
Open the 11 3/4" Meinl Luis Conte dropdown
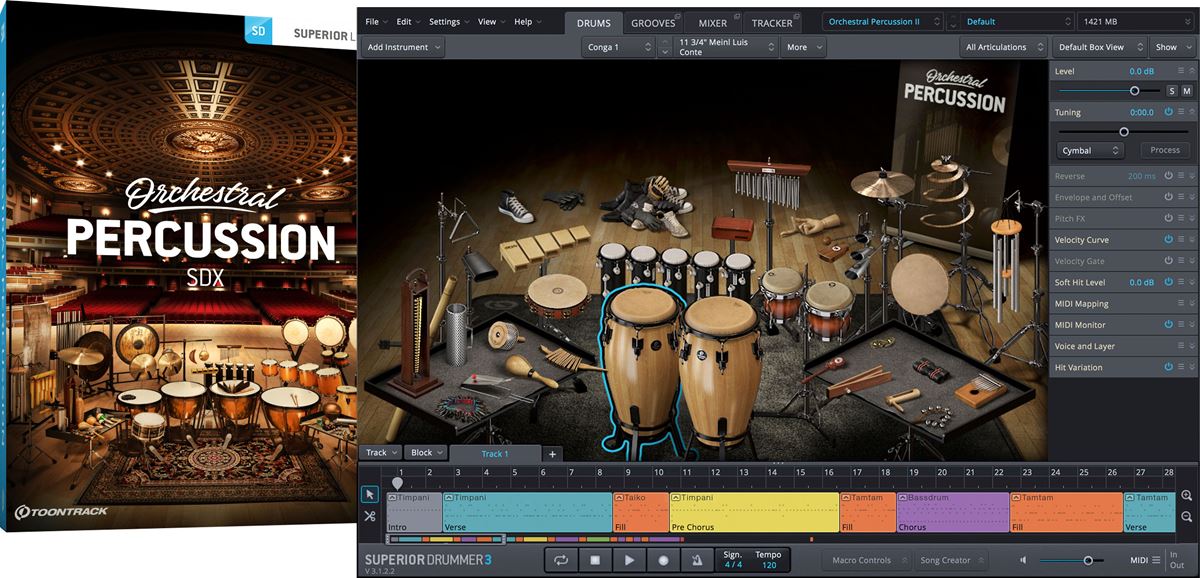coord(726,47)
